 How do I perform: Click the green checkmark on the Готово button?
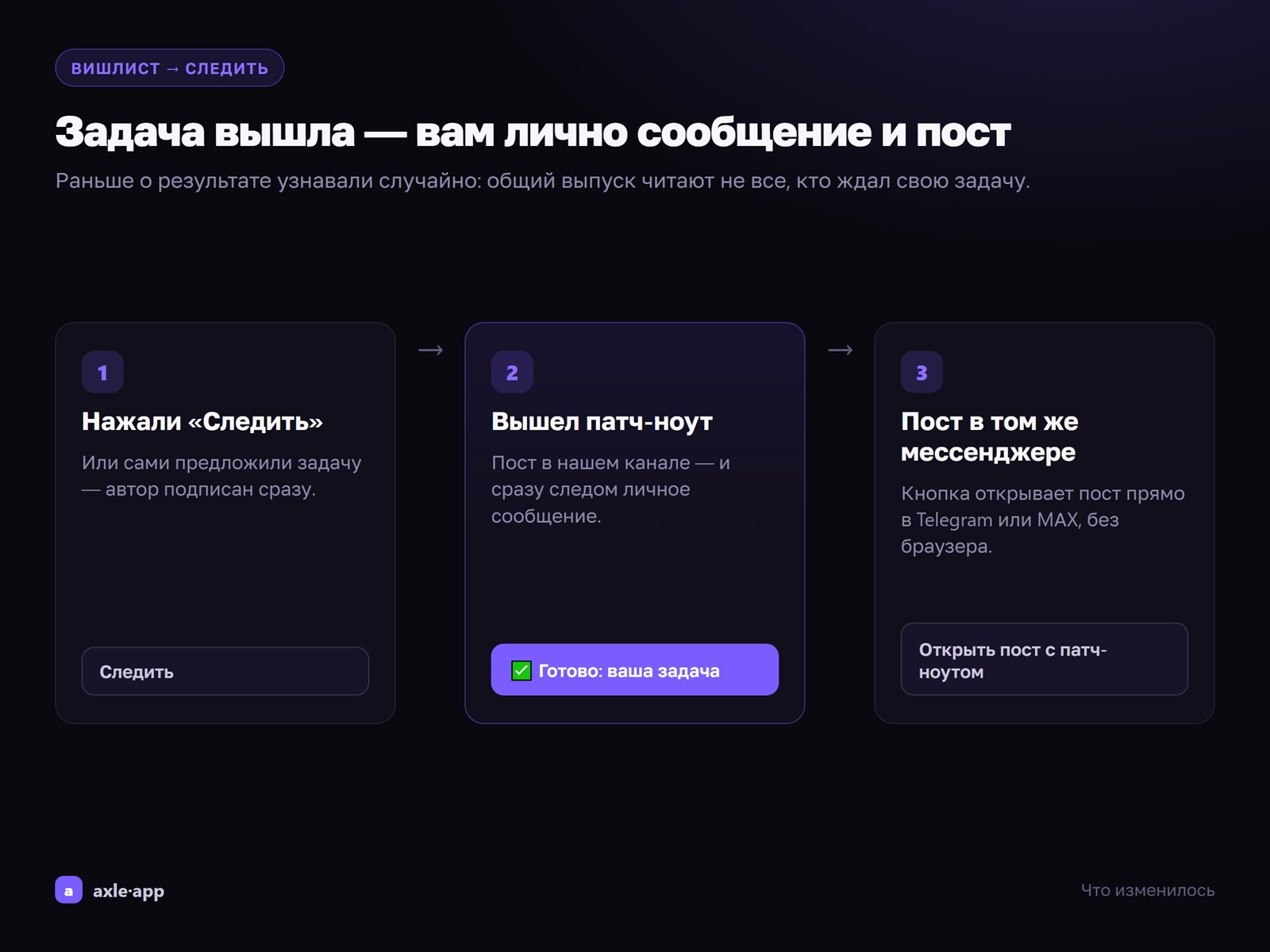pos(521,671)
